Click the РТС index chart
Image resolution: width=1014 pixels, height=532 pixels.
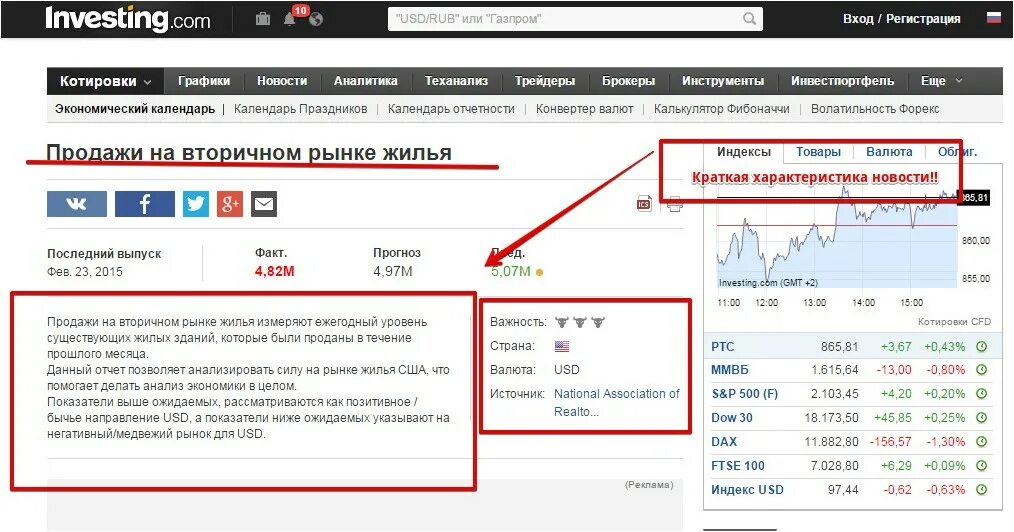tap(837, 239)
